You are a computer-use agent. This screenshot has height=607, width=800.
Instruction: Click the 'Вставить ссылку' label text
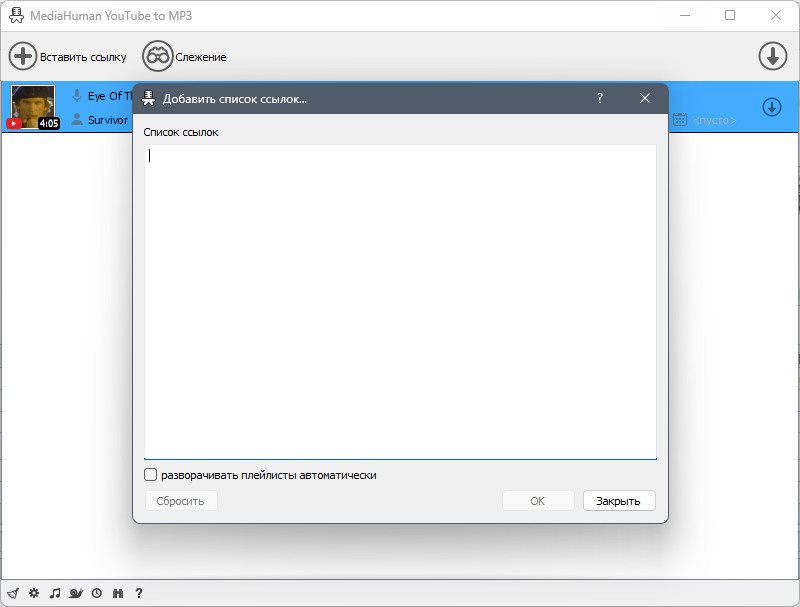(83, 57)
